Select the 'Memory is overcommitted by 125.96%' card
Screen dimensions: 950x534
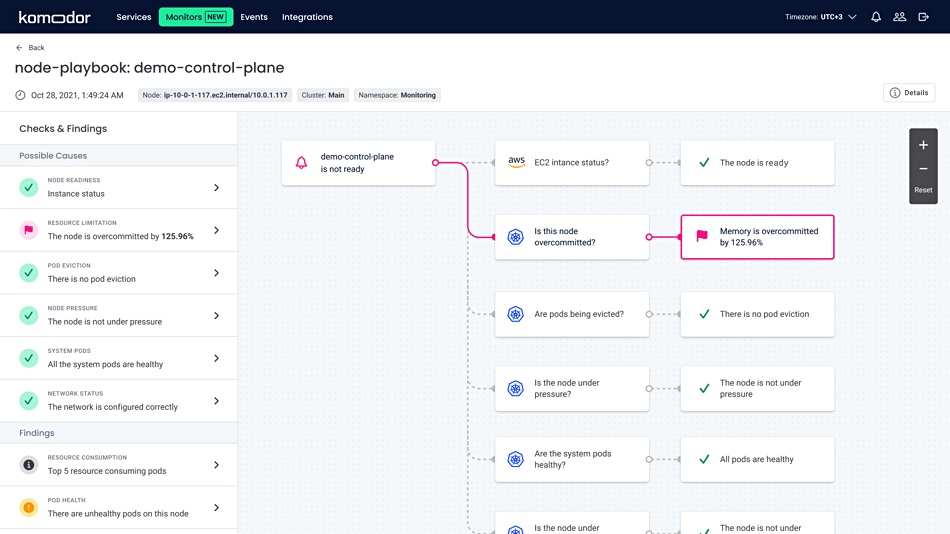pyautogui.click(x=757, y=236)
